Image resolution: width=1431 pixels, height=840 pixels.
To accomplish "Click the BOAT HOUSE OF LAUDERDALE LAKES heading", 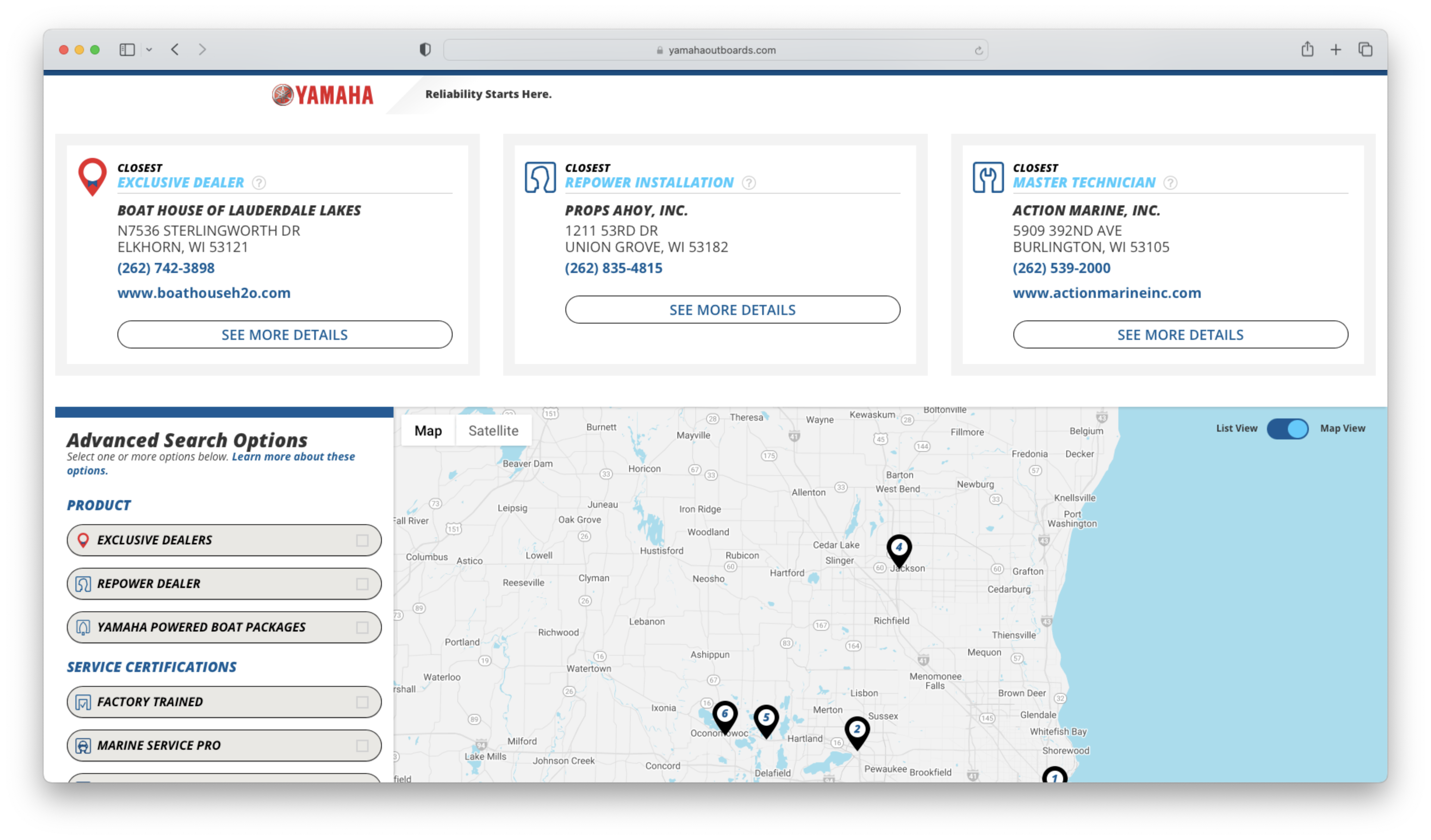I will pos(239,211).
